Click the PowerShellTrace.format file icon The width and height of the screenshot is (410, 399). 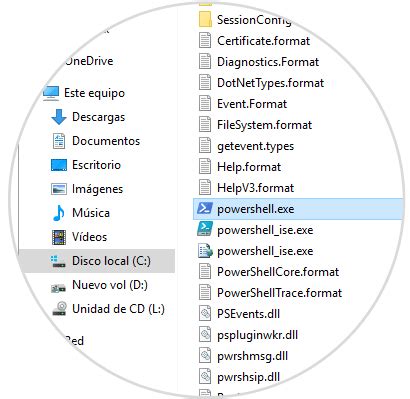point(205,293)
